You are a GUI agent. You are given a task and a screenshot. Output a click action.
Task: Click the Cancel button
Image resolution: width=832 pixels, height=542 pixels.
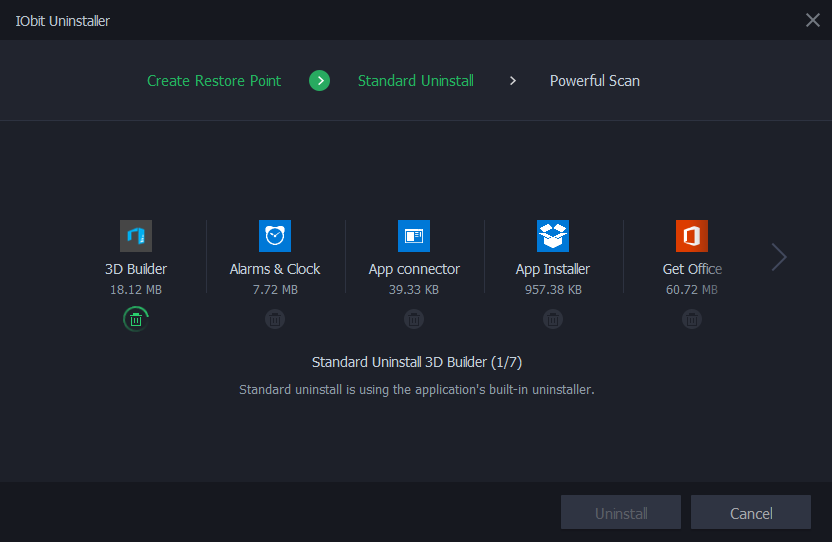tap(751, 512)
